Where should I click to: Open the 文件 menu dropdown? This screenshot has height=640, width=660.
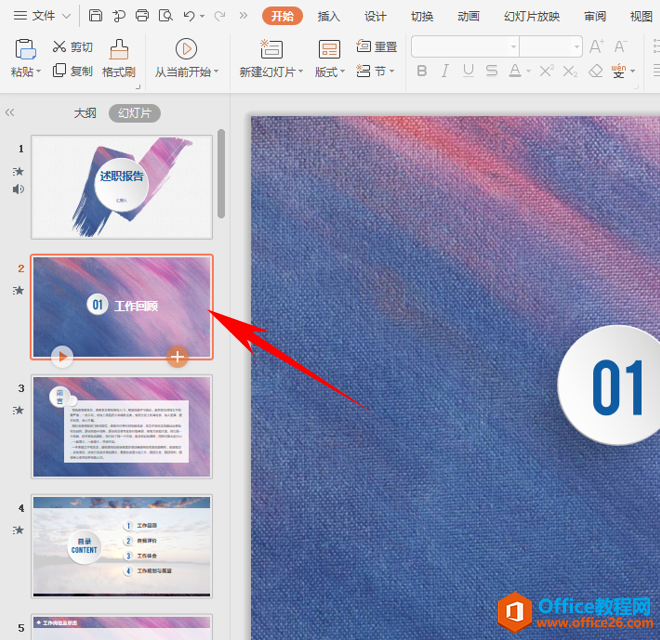pyautogui.click(x=41, y=16)
